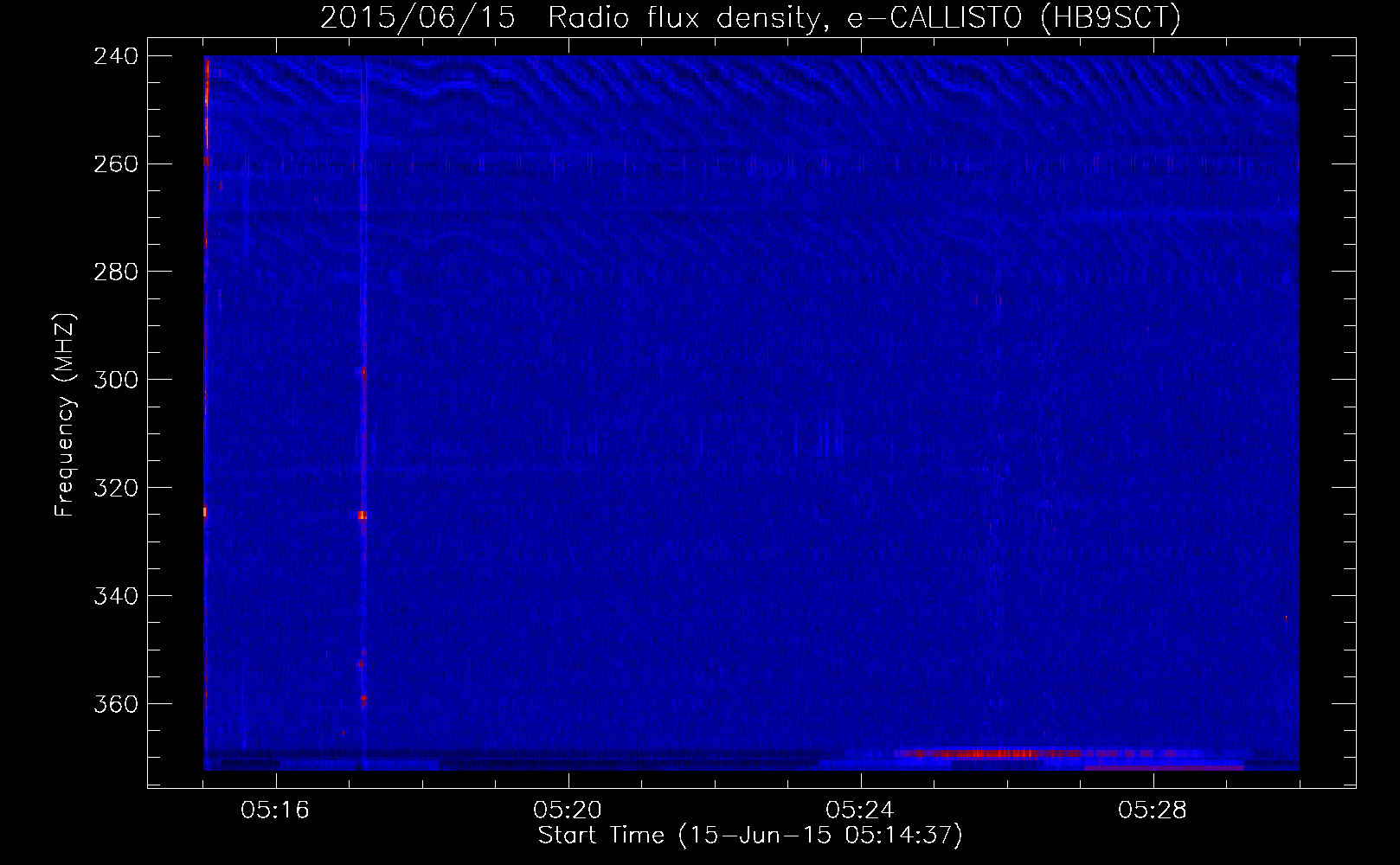This screenshot has width=1400, height=865.
Task: Click the 280 frequency tick label
Action: [x=116, y=272]
